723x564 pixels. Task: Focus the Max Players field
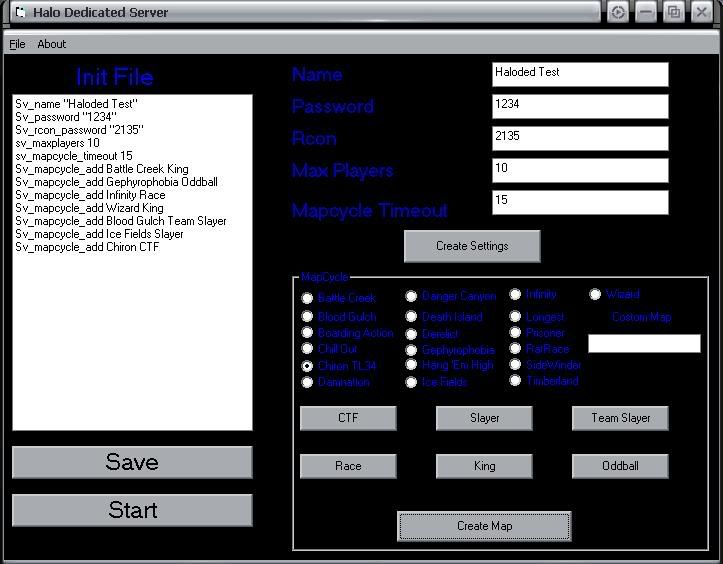pyautogui.click(x=580, y=170)
